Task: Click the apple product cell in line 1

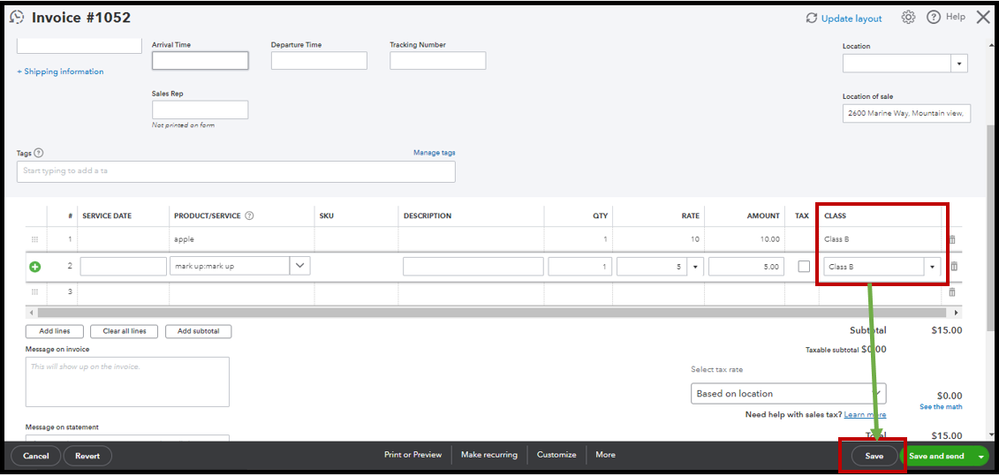Action: pos(241,240)
